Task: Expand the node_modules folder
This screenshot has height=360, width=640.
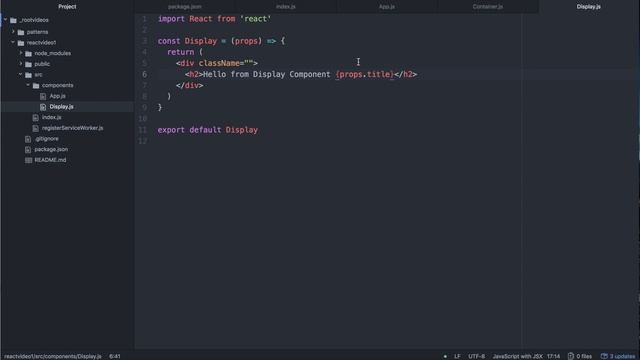Action: pyautogui.click(x=21, y=53)
